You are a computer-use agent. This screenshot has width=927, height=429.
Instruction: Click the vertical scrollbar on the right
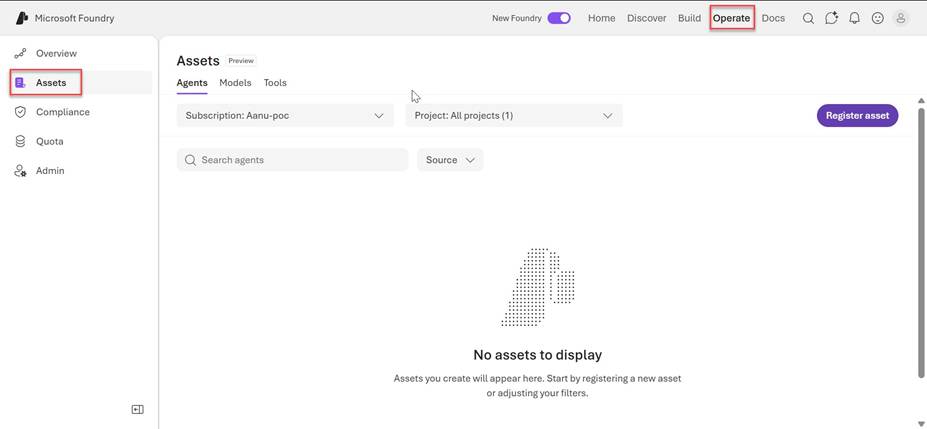coord(921,242)
